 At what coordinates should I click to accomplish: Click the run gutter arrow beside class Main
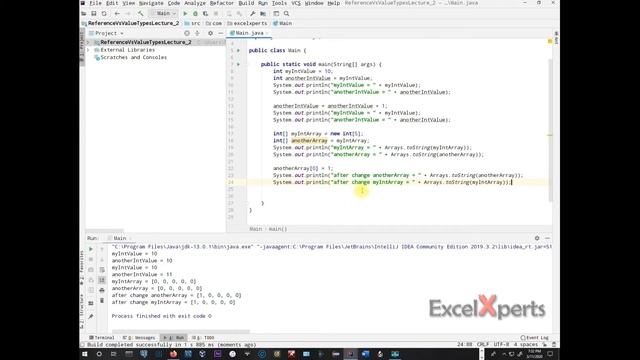pyautogui.click(x=238, y=51)
